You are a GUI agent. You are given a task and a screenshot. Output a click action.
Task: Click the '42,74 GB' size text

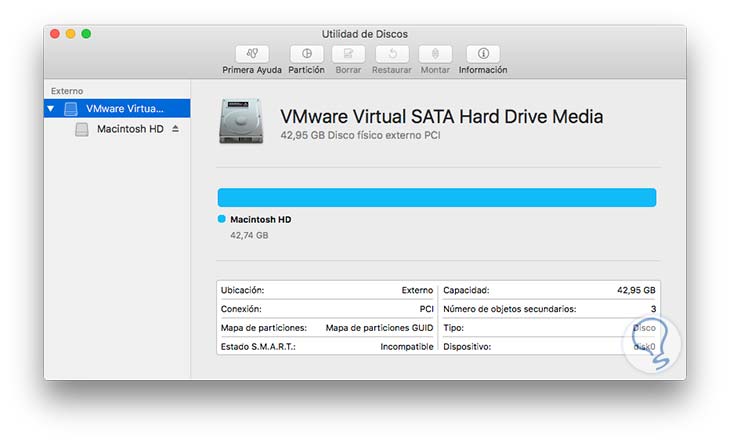(249, 235)
